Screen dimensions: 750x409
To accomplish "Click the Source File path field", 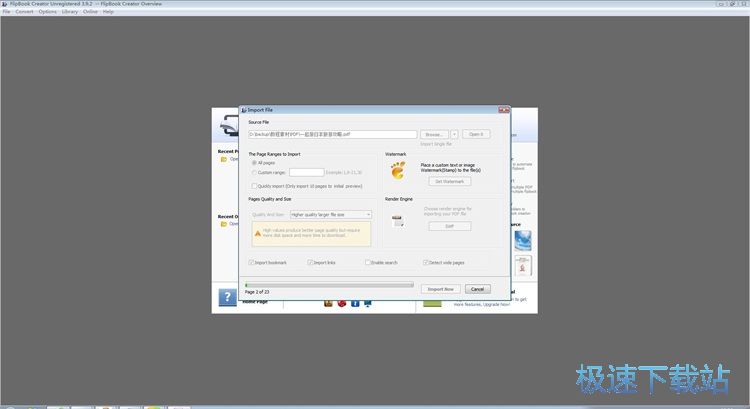I will [332, 134].
